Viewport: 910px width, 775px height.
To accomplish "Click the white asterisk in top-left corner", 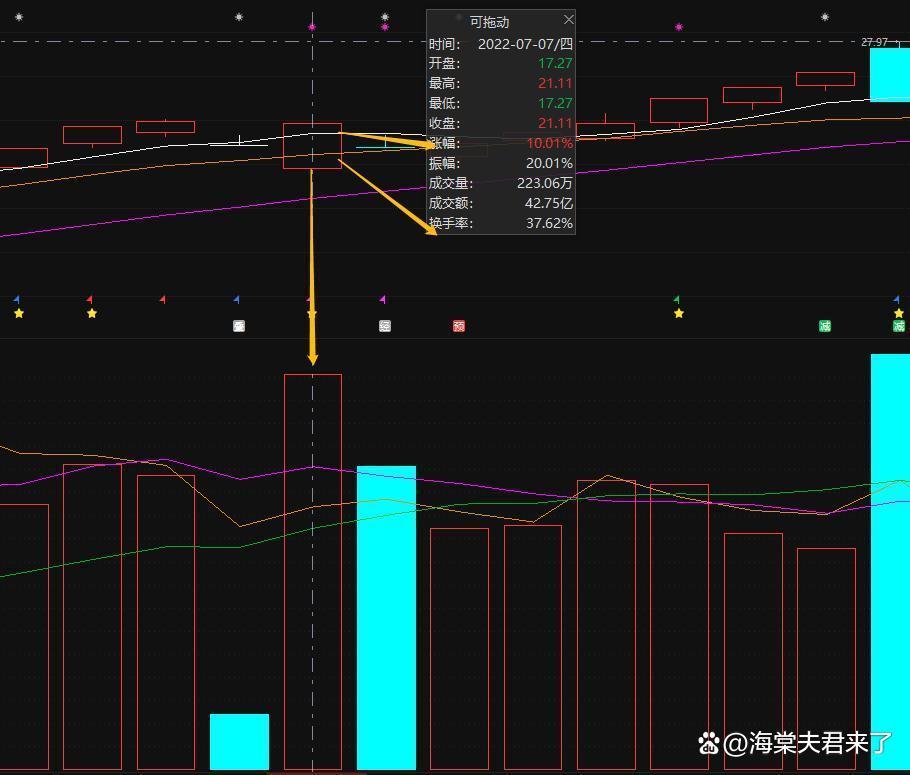I will [x=19, y=17].
